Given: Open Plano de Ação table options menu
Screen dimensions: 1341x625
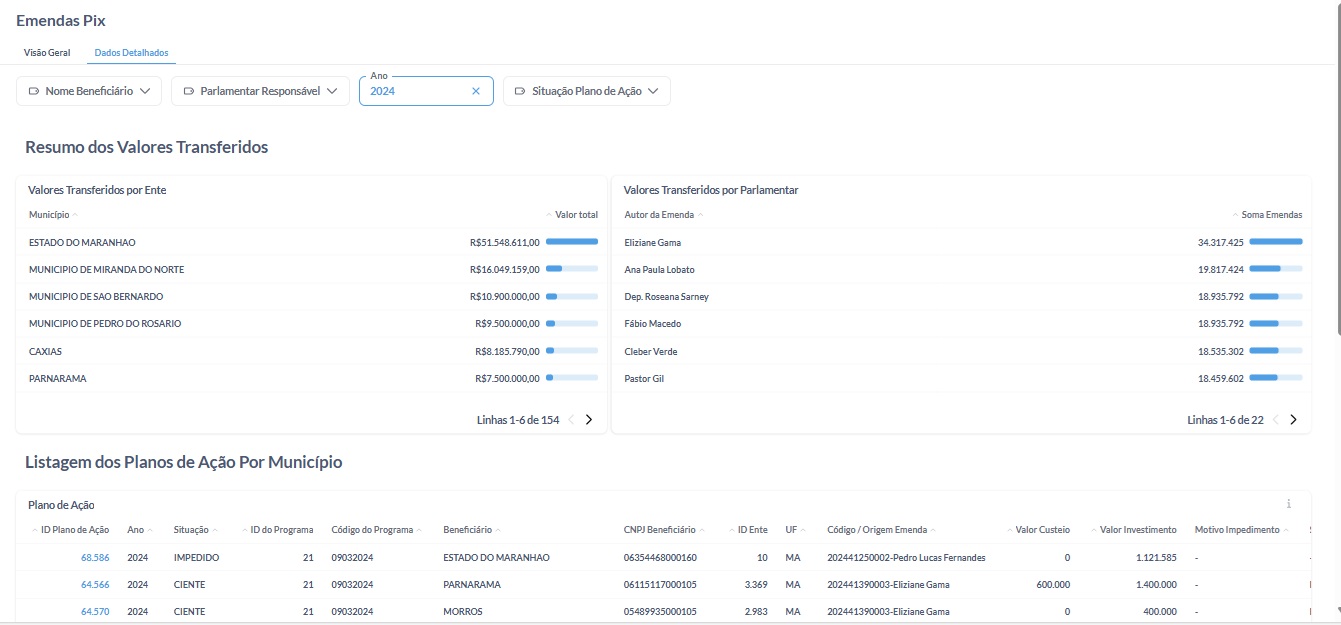Looking at the screenshot, I should [1288, 504].
